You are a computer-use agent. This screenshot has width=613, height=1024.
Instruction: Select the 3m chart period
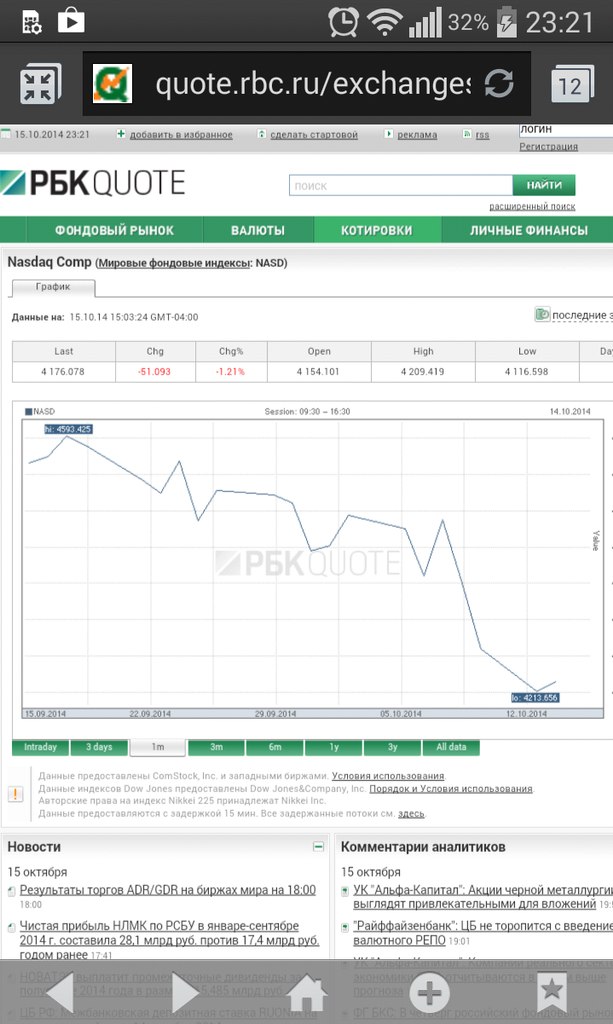(217, 747)
